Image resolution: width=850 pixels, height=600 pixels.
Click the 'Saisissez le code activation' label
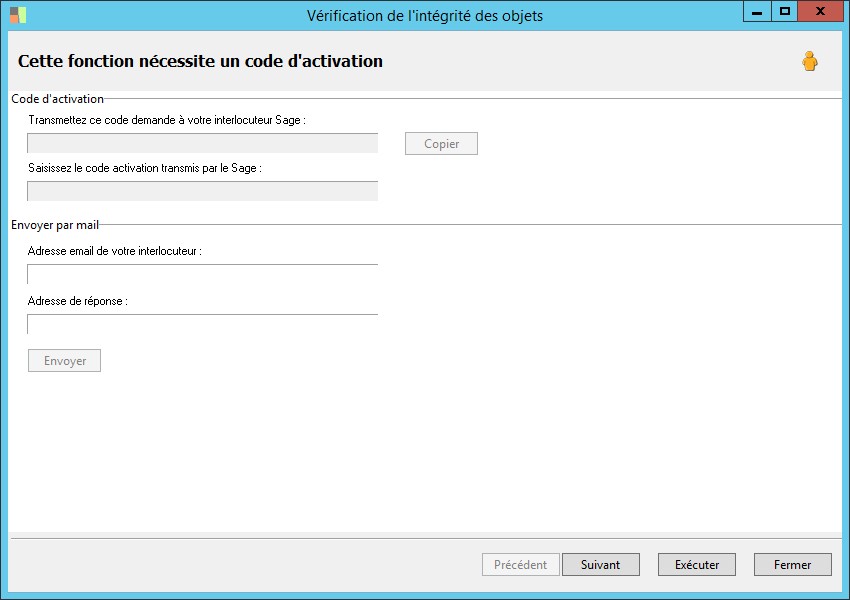[145, 168]
